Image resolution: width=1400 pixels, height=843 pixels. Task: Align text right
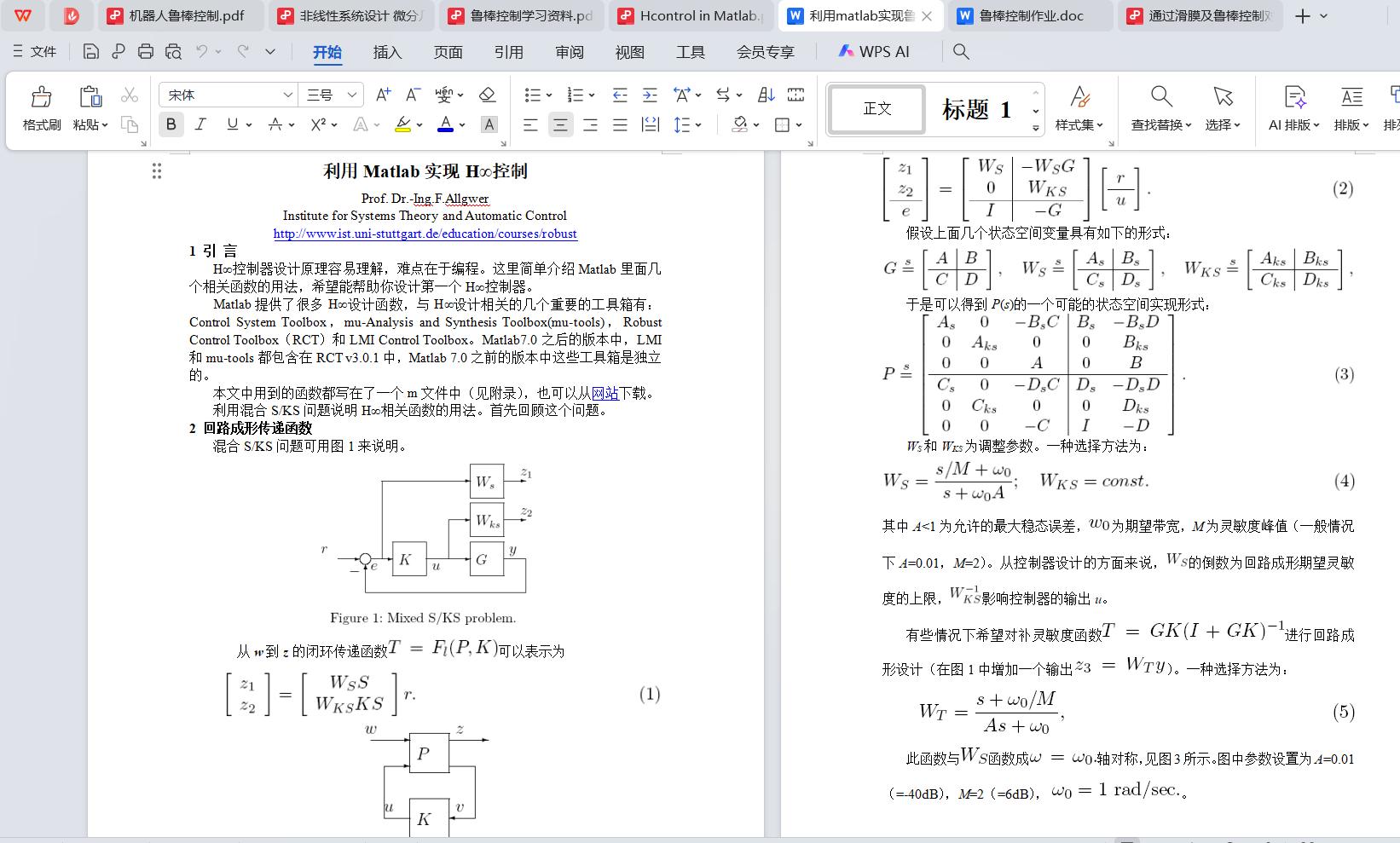590,125
